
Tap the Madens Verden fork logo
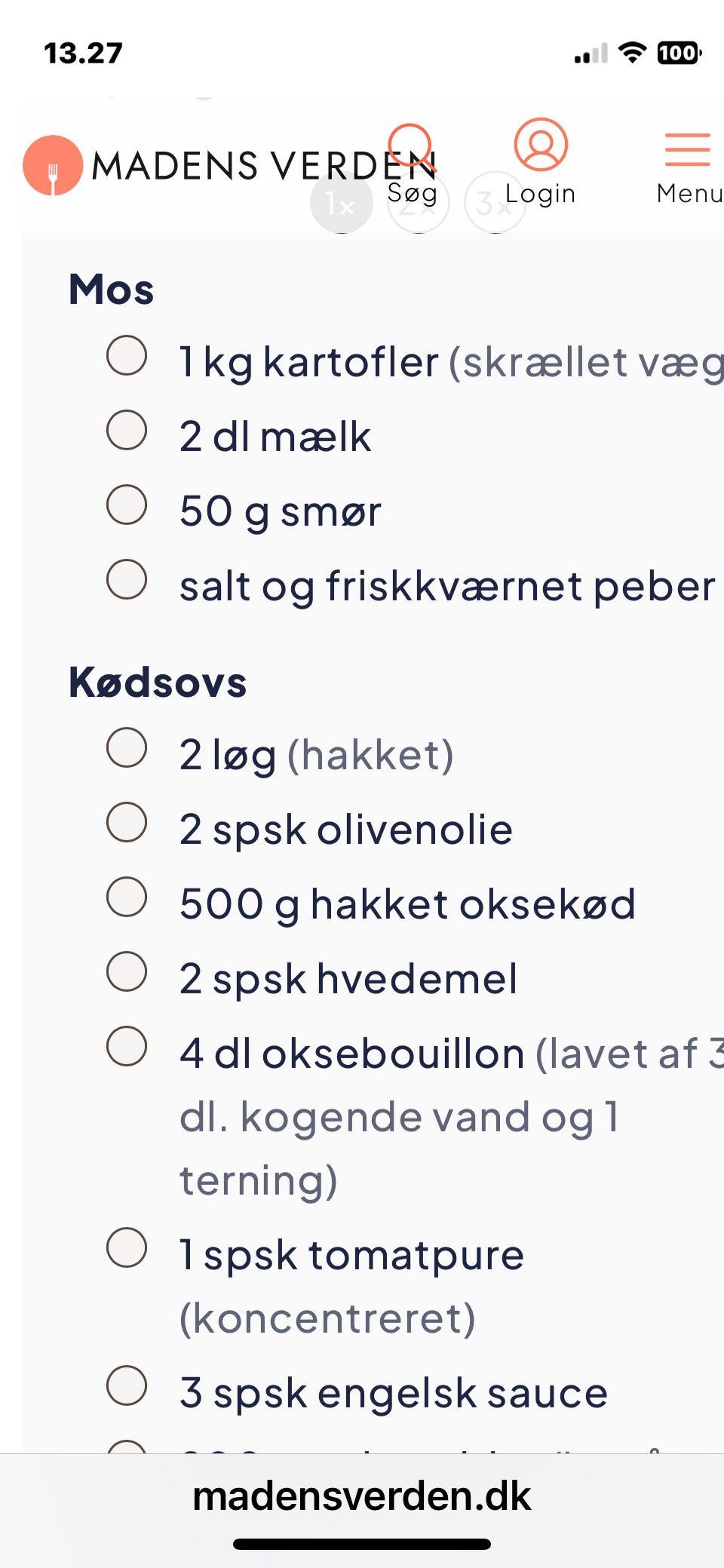[x=52, y=165]
